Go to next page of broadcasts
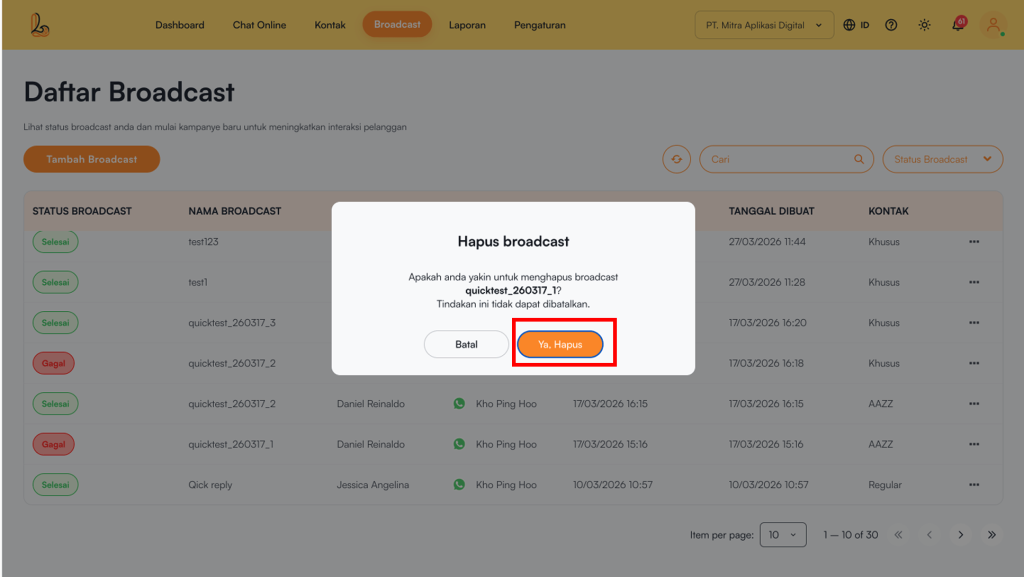This screenshot has width=1024, height=577. [x=960, y=535]
